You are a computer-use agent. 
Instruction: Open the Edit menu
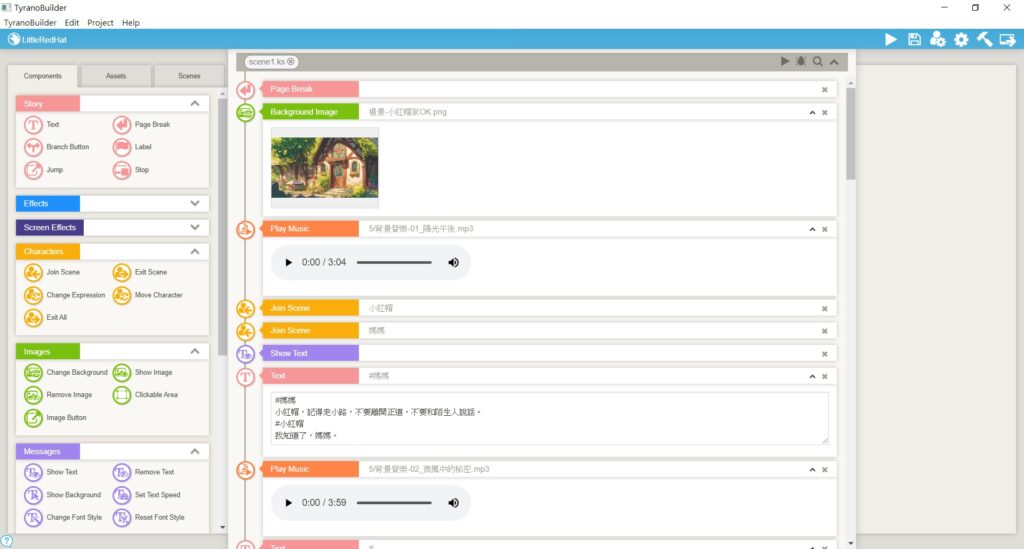click(72, 23)
